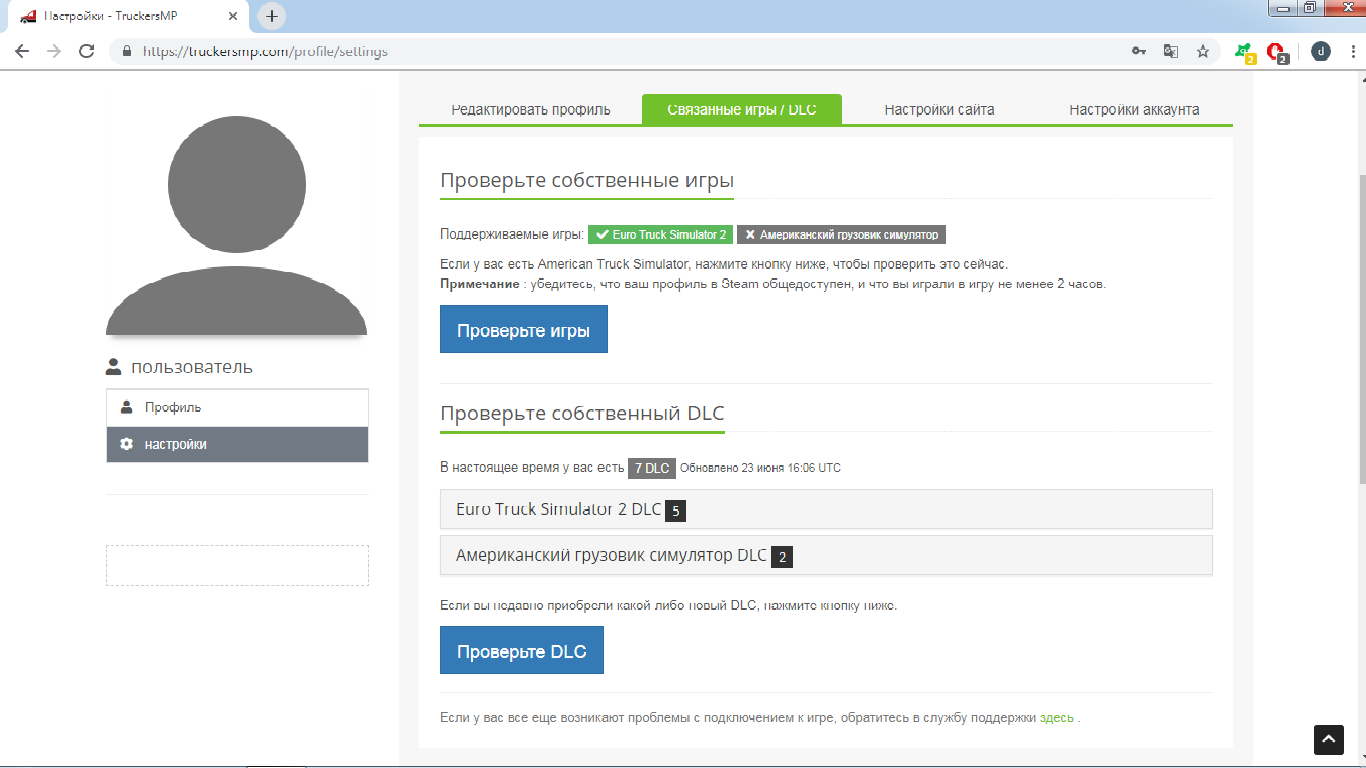Open a new tab with the plus button
Image resolution: width=1366 pixels, height=768 pixels.
click(x=272, y=16)
